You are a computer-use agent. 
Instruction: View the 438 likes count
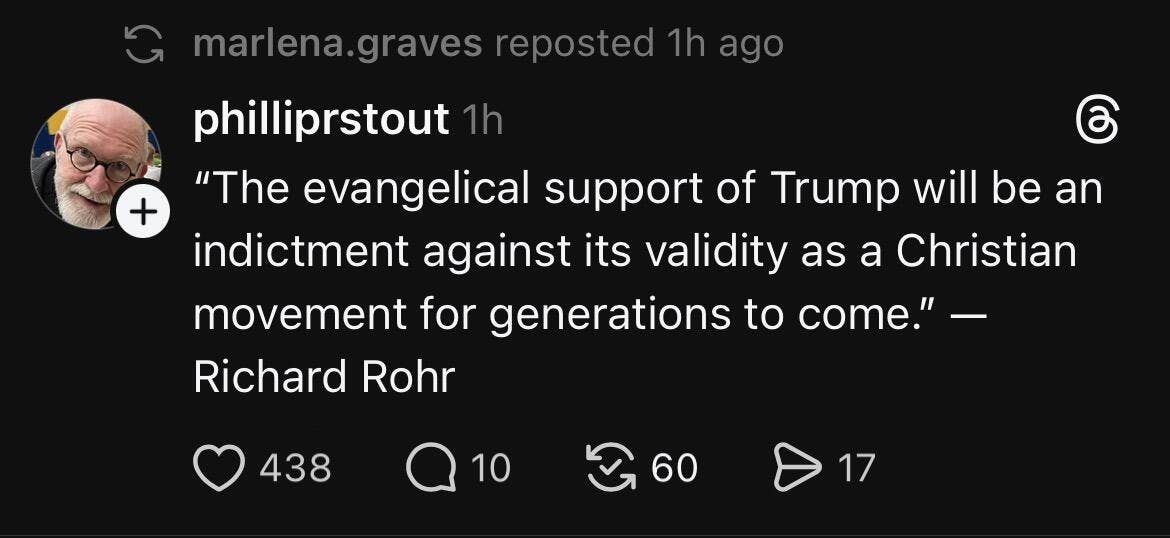pyautogui.click(x=295, y=468)
